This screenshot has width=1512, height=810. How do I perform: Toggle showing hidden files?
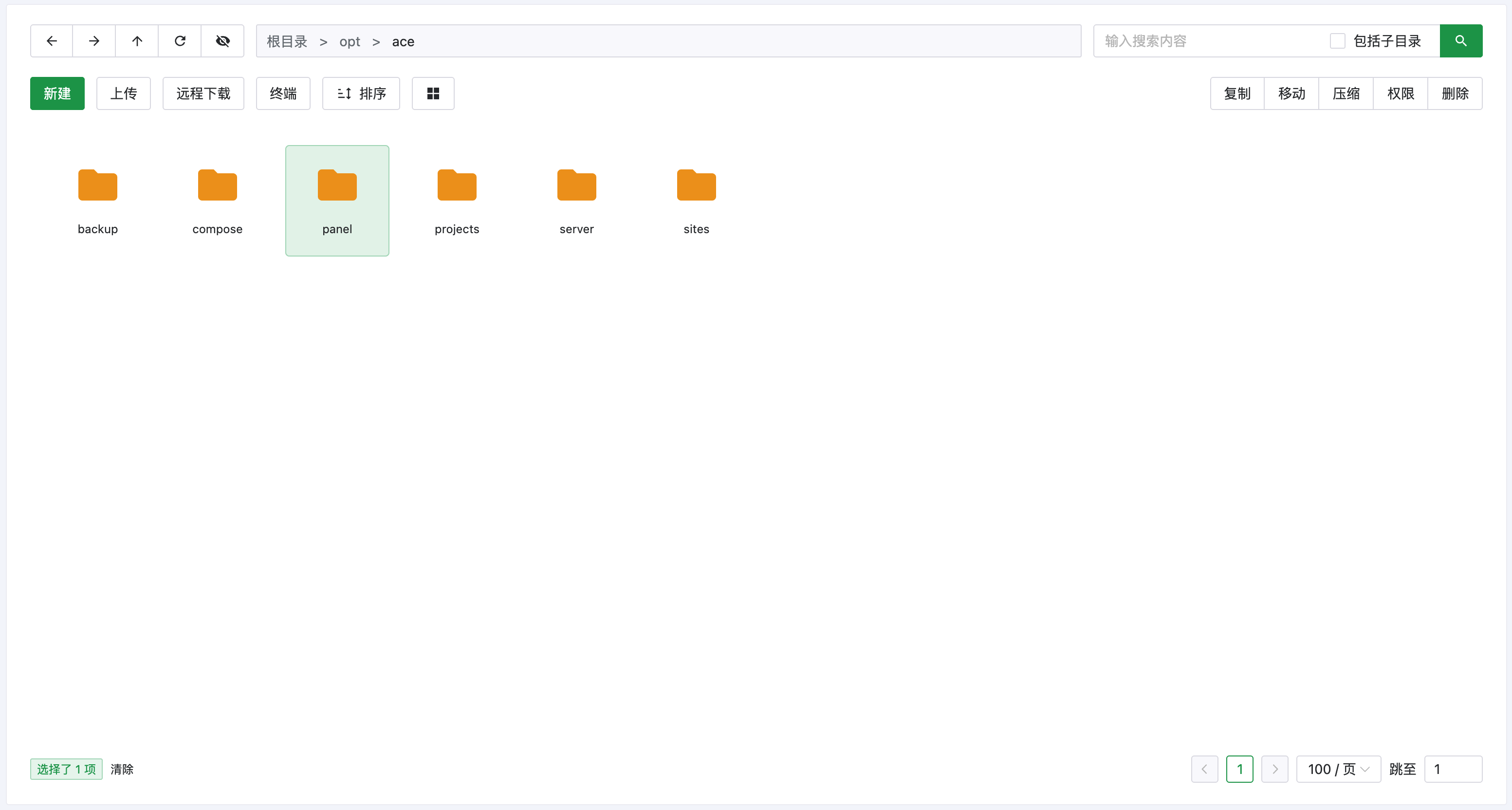coord(222,40)
